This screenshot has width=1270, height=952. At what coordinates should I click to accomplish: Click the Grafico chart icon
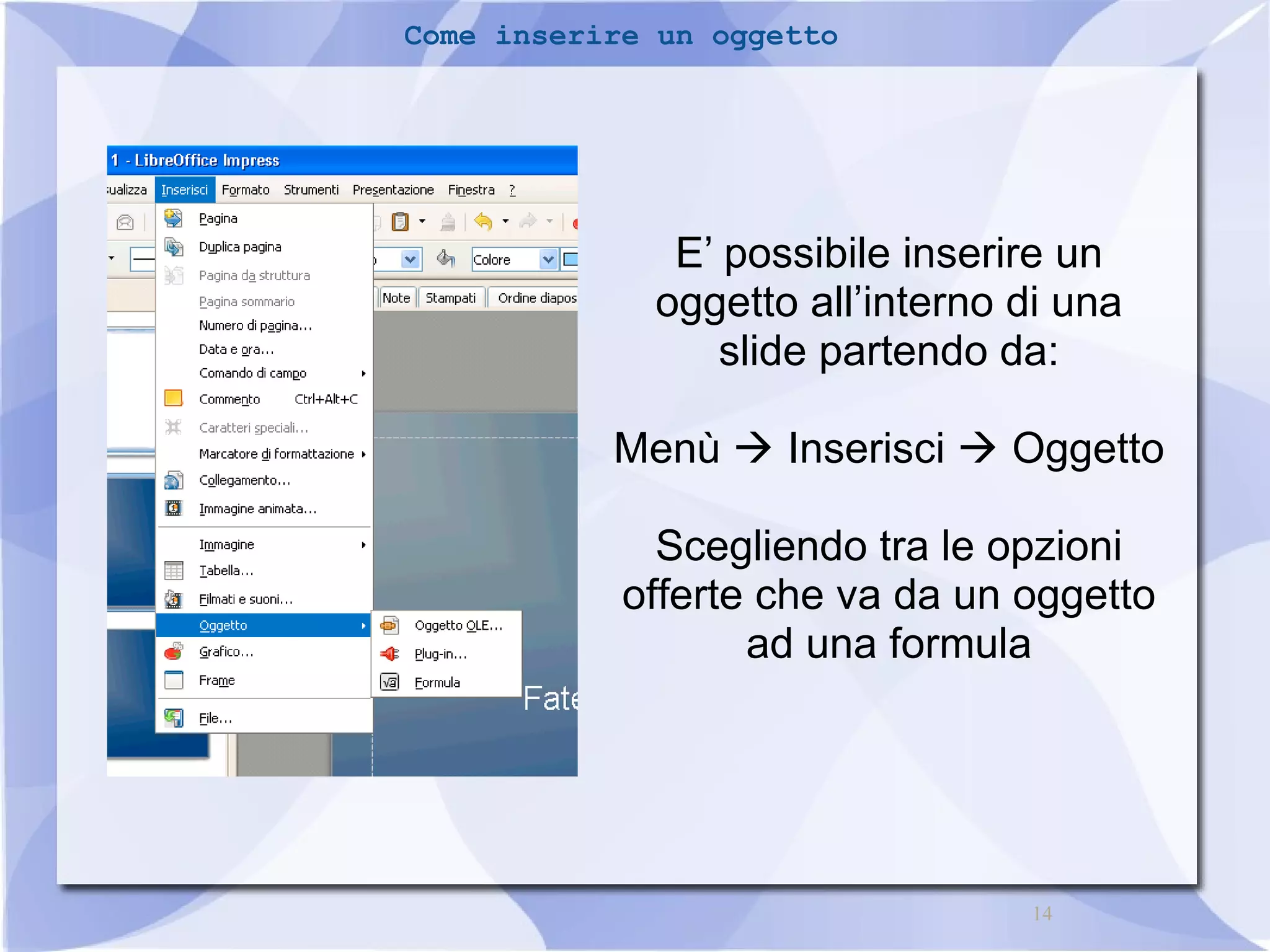click(173, 651)
